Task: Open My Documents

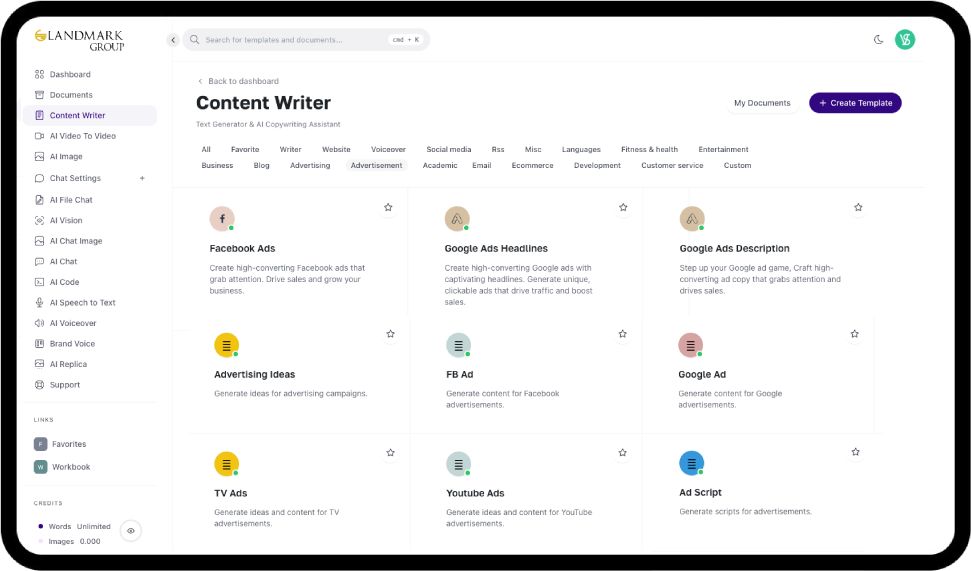Action: tap(762, 103)
